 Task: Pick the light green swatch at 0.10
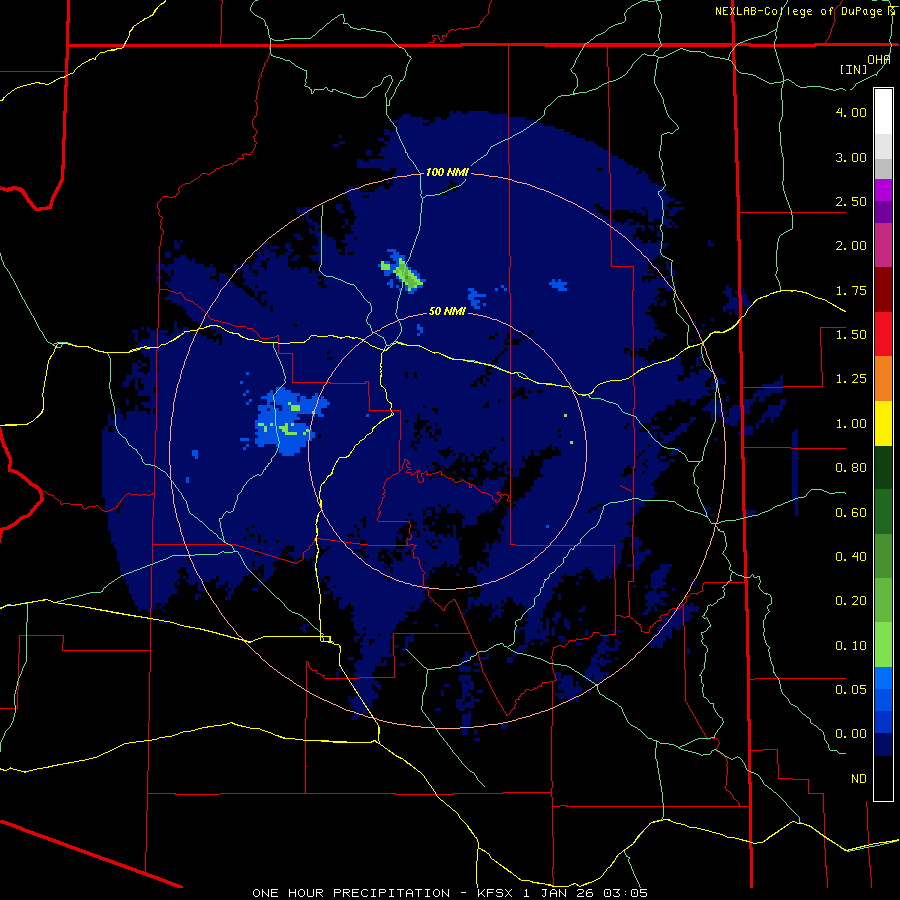click(883, 645)
